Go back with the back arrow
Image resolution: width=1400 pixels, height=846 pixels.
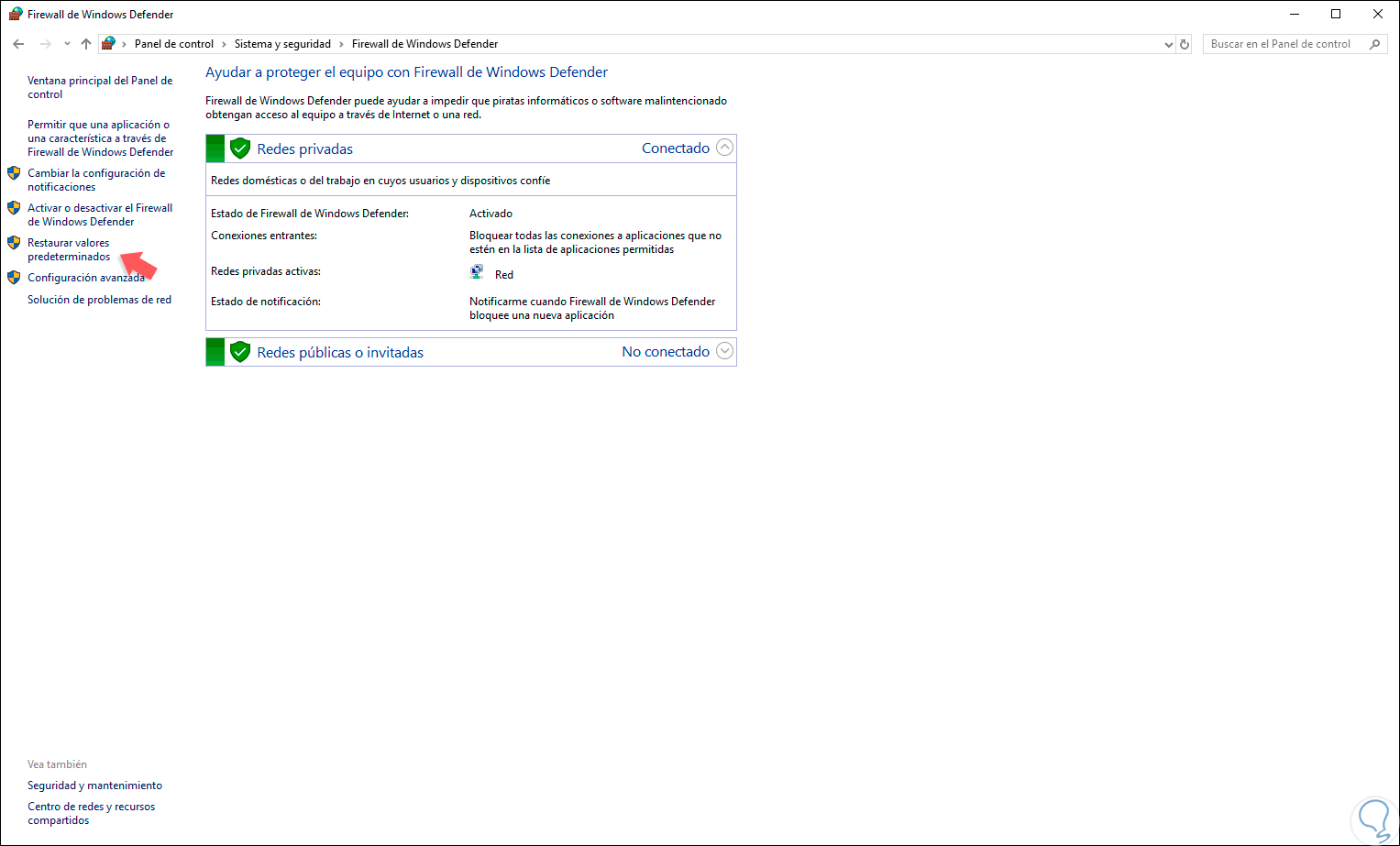click(x=18, y=44)
